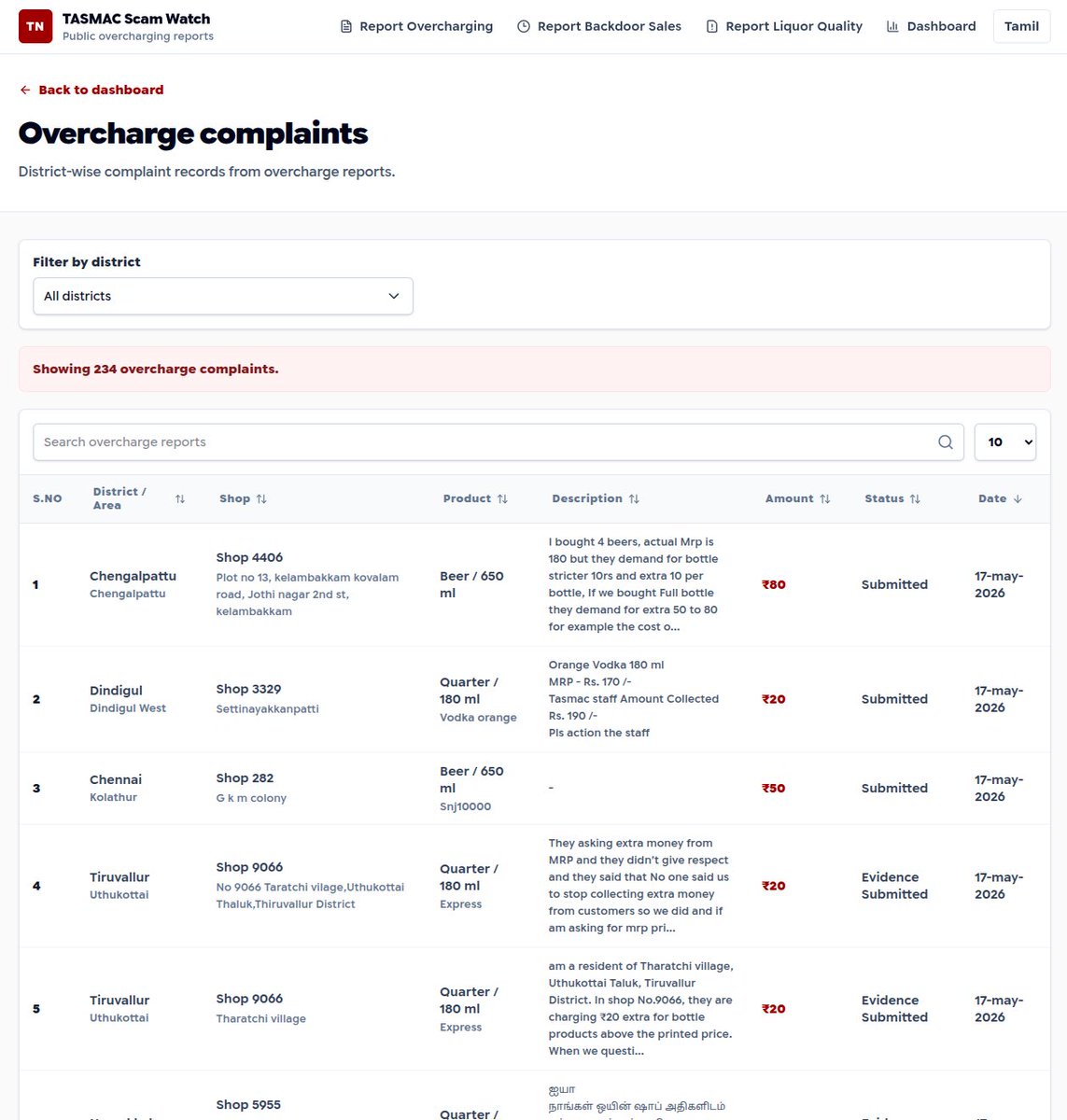Click Shop 282 entry
The height and width of the screenshot is (1120, 1067).
coord(245,778)
